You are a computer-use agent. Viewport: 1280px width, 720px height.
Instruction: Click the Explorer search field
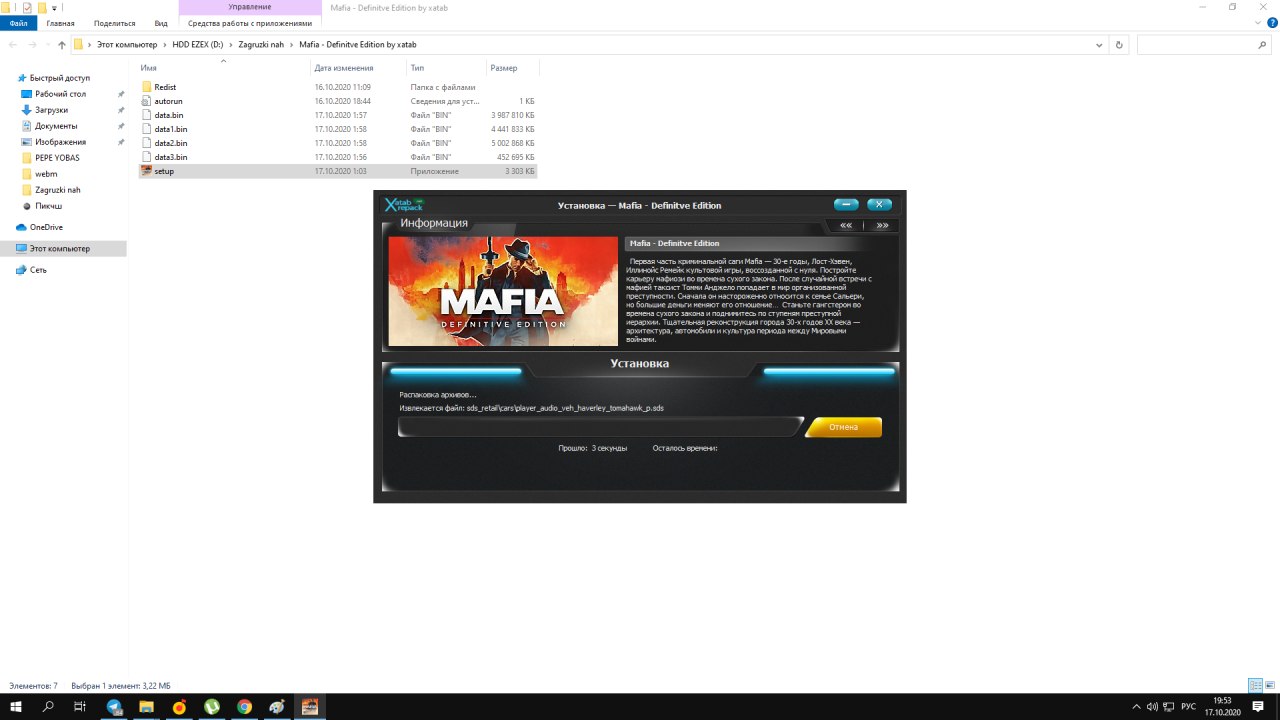coord(1204,45)
